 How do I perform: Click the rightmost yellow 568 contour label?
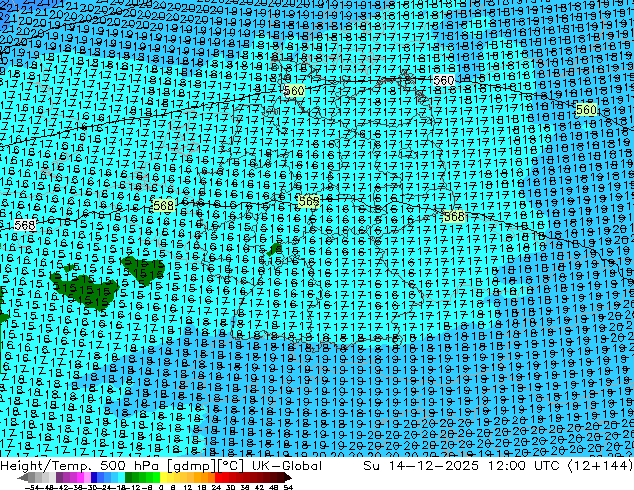[x=454, y=216]
